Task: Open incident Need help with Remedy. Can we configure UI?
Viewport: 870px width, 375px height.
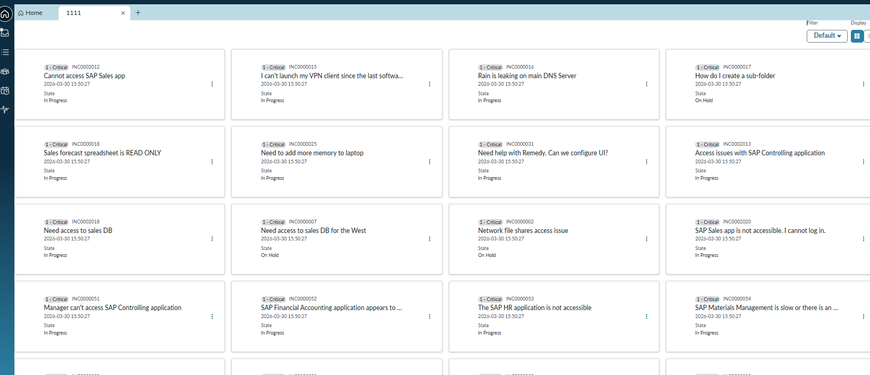Action: pyautogui.click(x=543, y=153)
